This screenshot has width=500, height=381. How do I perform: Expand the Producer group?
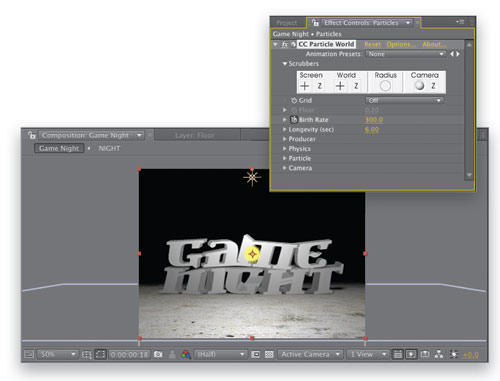(x=285, y=139)
